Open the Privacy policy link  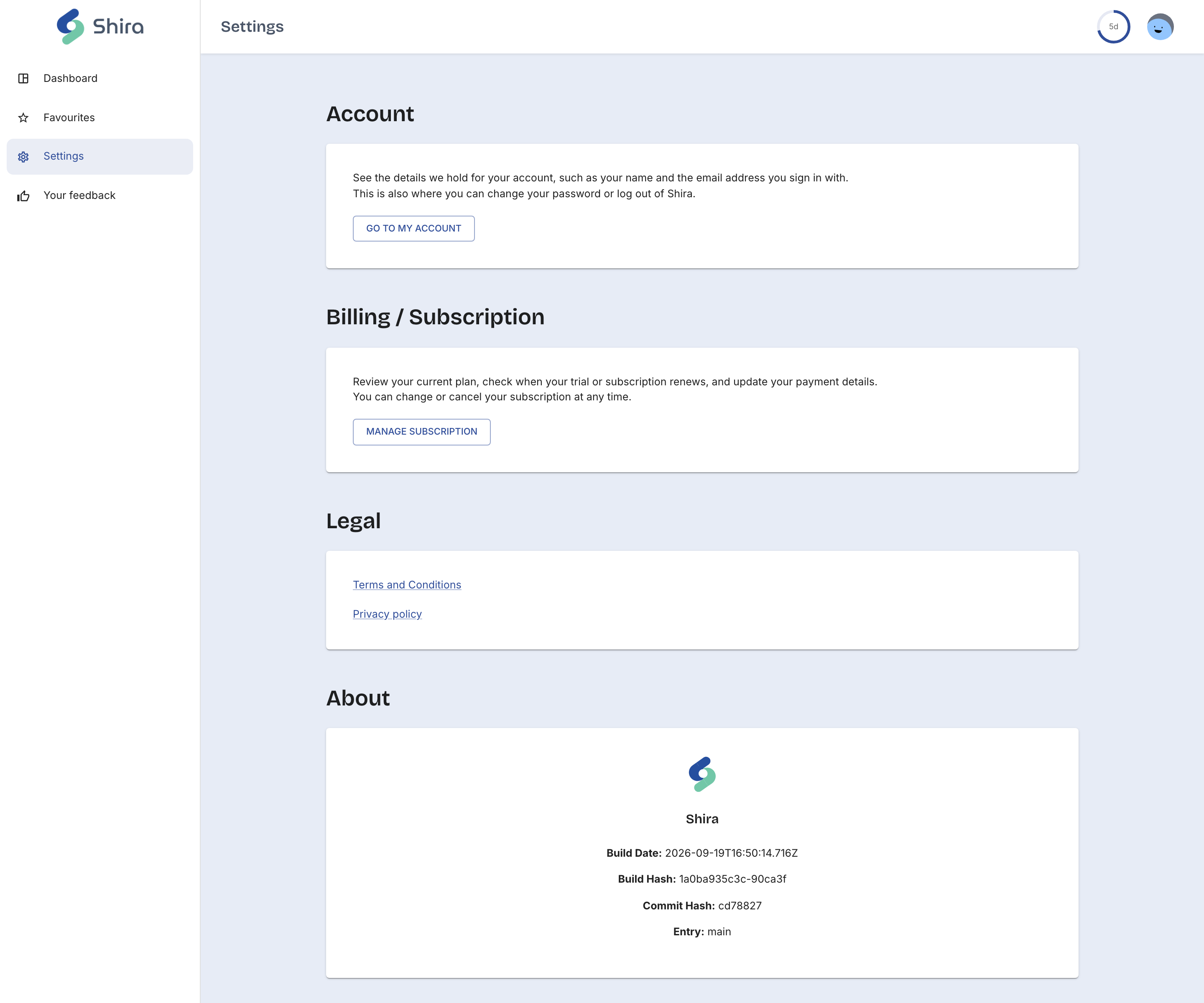[387, 614]
